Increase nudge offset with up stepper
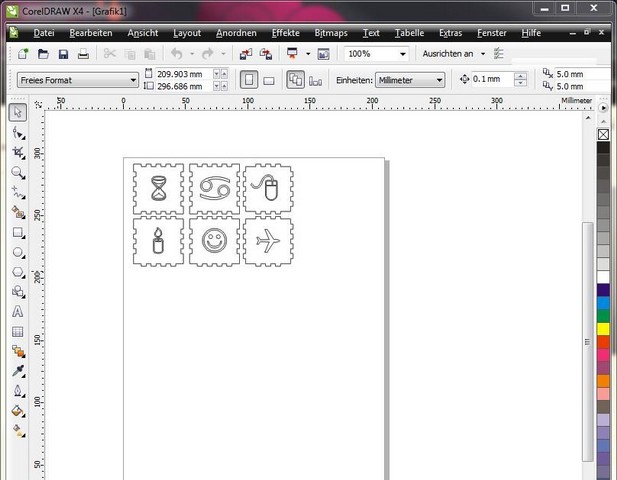 pyautogui.click(x=520, y=76)
